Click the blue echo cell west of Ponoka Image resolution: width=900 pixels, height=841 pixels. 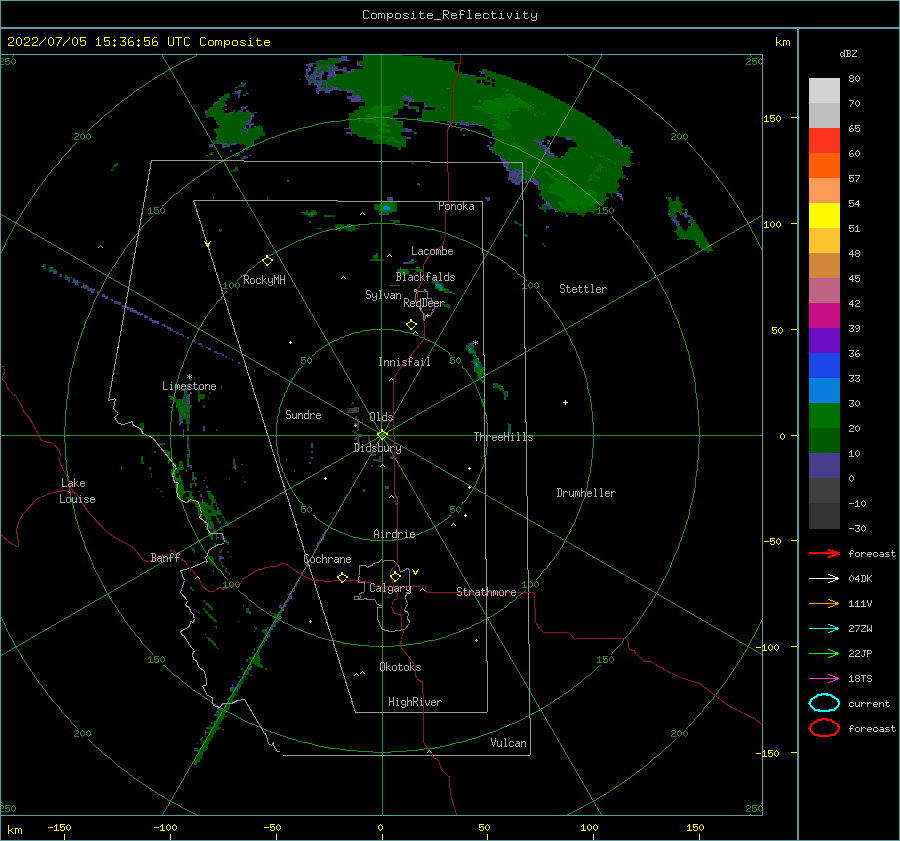(x=386, y=207)
